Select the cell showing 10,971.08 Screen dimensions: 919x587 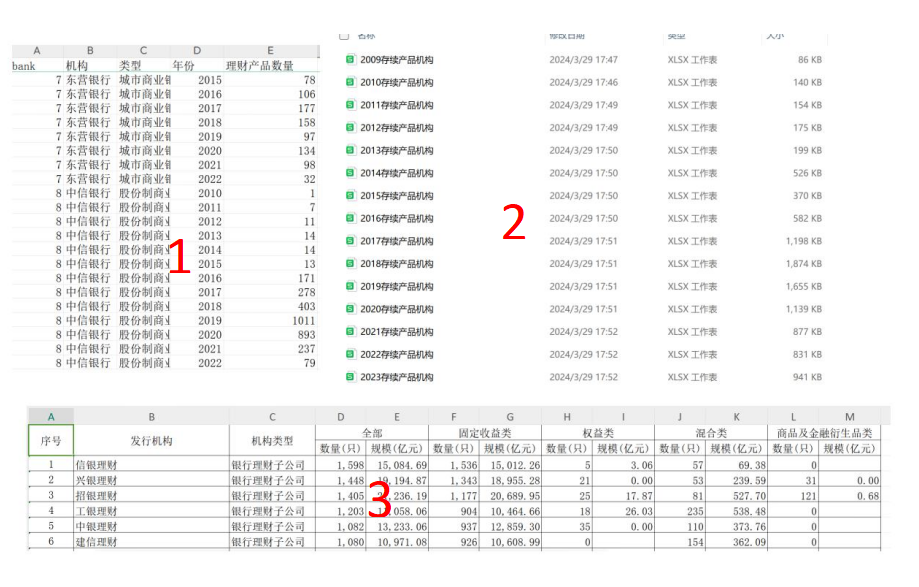tap(397, 542)
